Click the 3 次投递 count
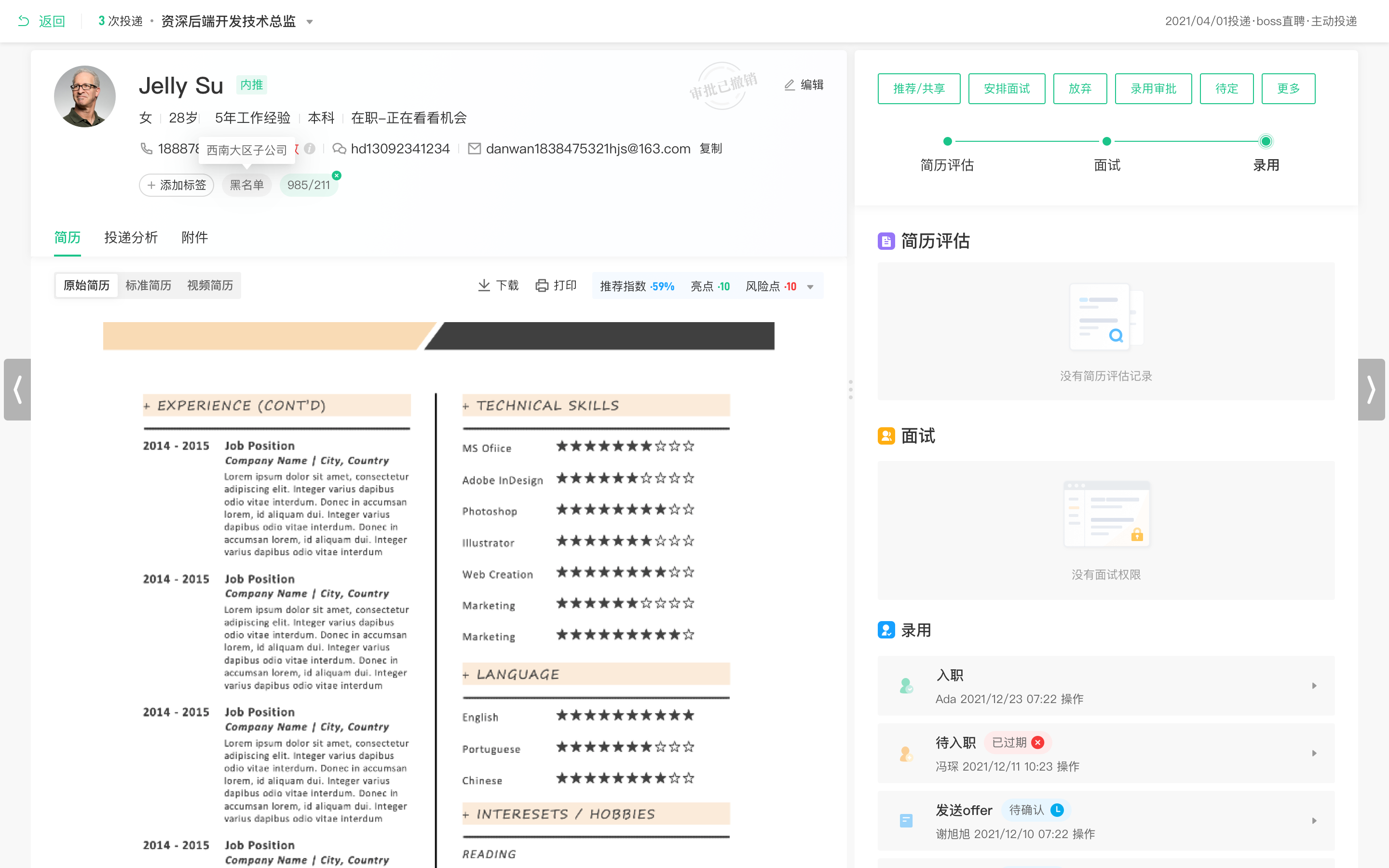1389x868 pixels. 121,21
